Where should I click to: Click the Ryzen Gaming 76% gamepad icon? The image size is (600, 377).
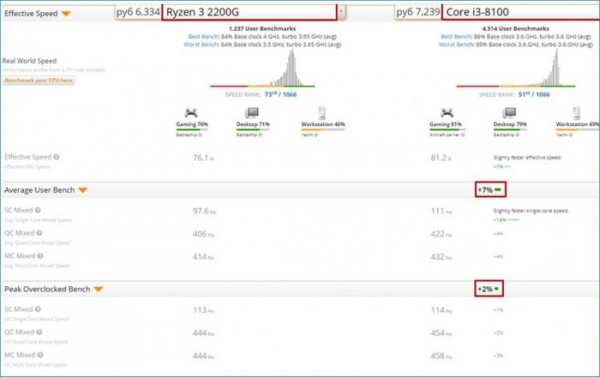(191, 113)
